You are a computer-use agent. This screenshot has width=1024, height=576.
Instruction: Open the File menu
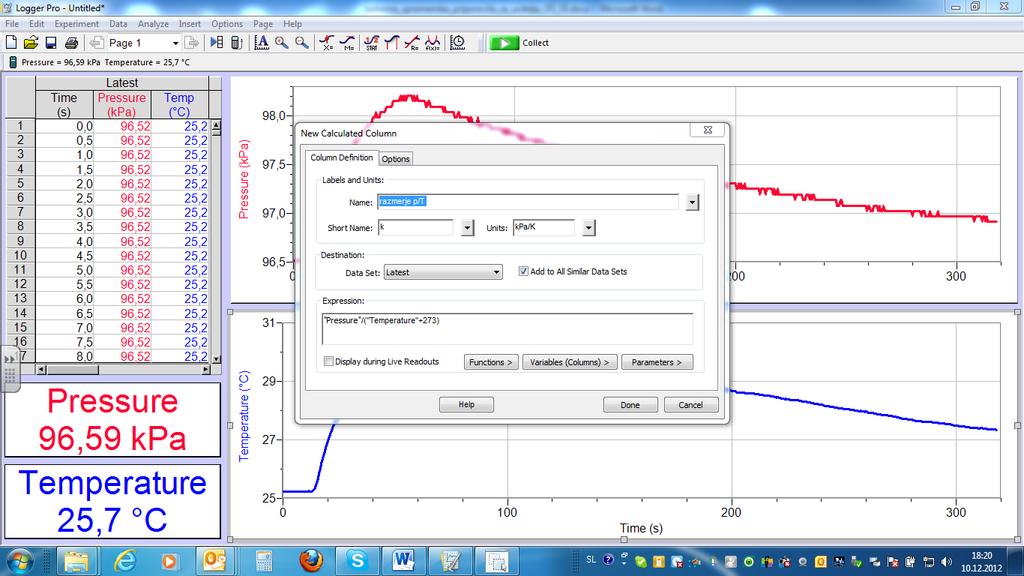(12, 24)
